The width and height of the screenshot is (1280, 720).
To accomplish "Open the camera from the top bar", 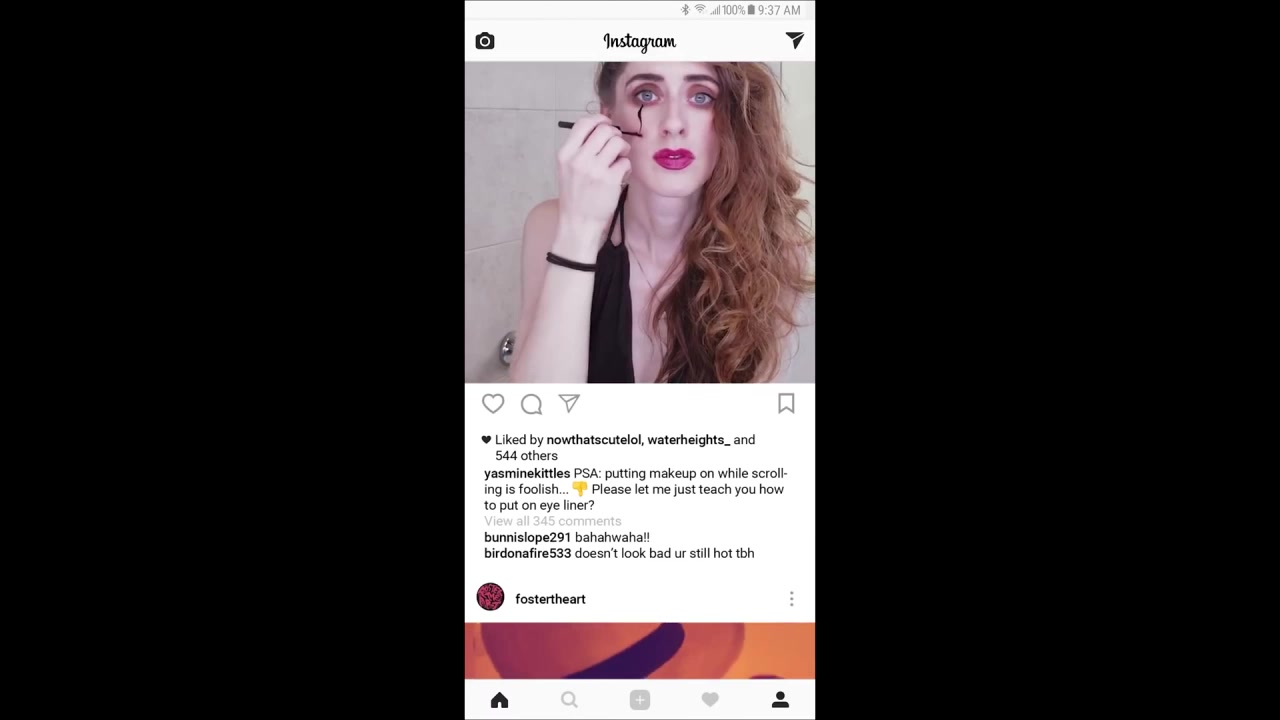I will pyautogui.click(x=485, y=41).
